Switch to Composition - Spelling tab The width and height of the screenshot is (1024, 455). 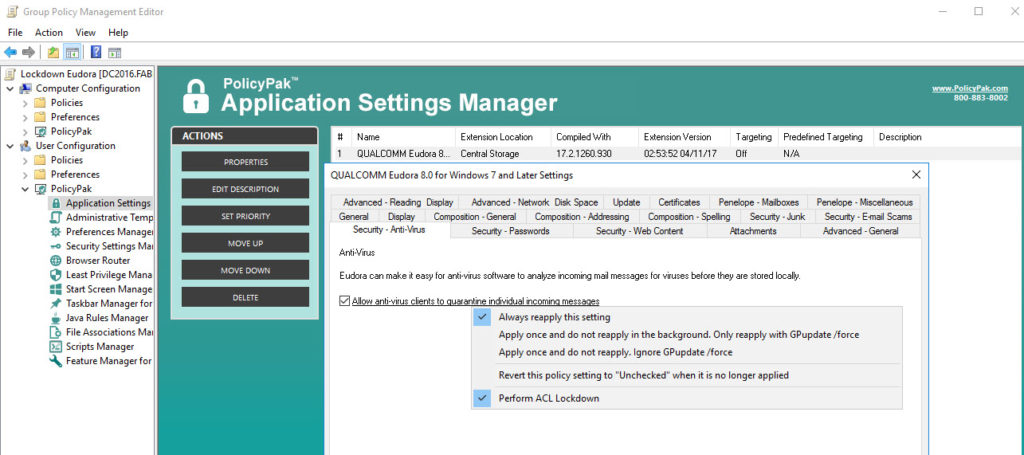coord(689,217)
